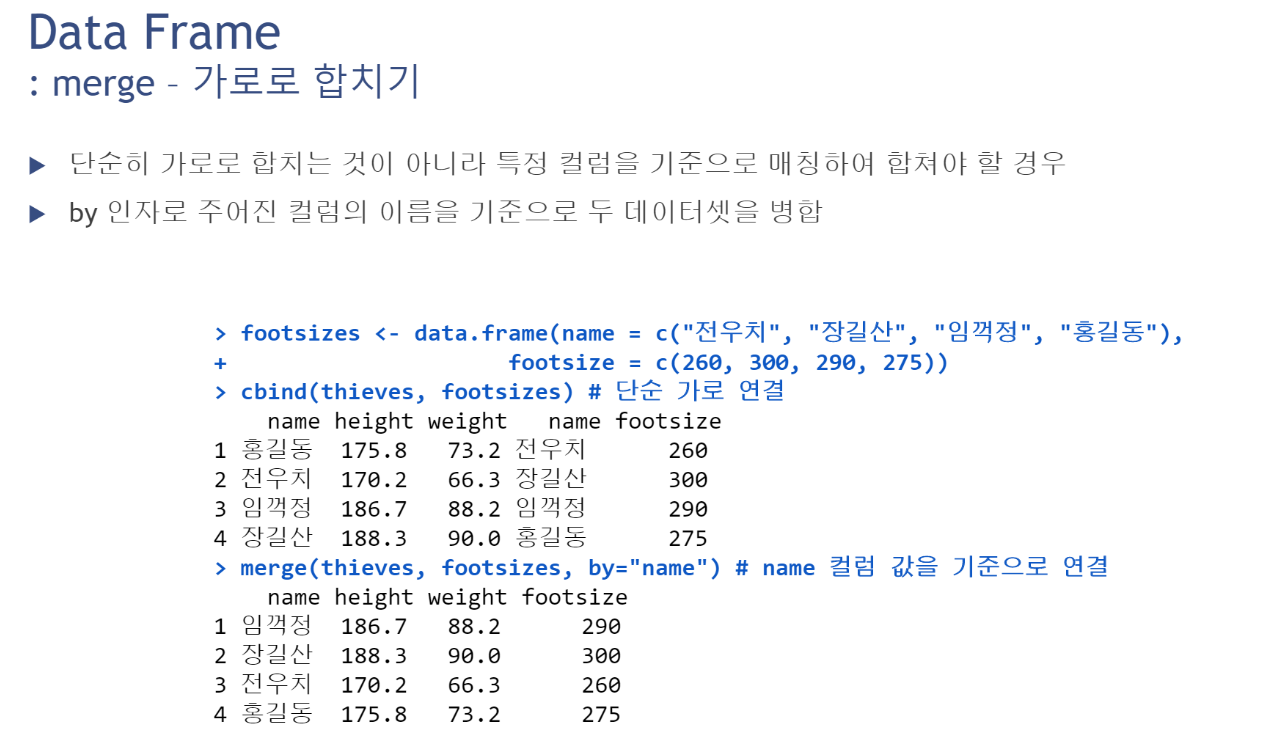Image resolution: width=1262 pixels, height=749 pixels.
Task: Click "275" in cbind output row 4
Action: coord(688,539)
